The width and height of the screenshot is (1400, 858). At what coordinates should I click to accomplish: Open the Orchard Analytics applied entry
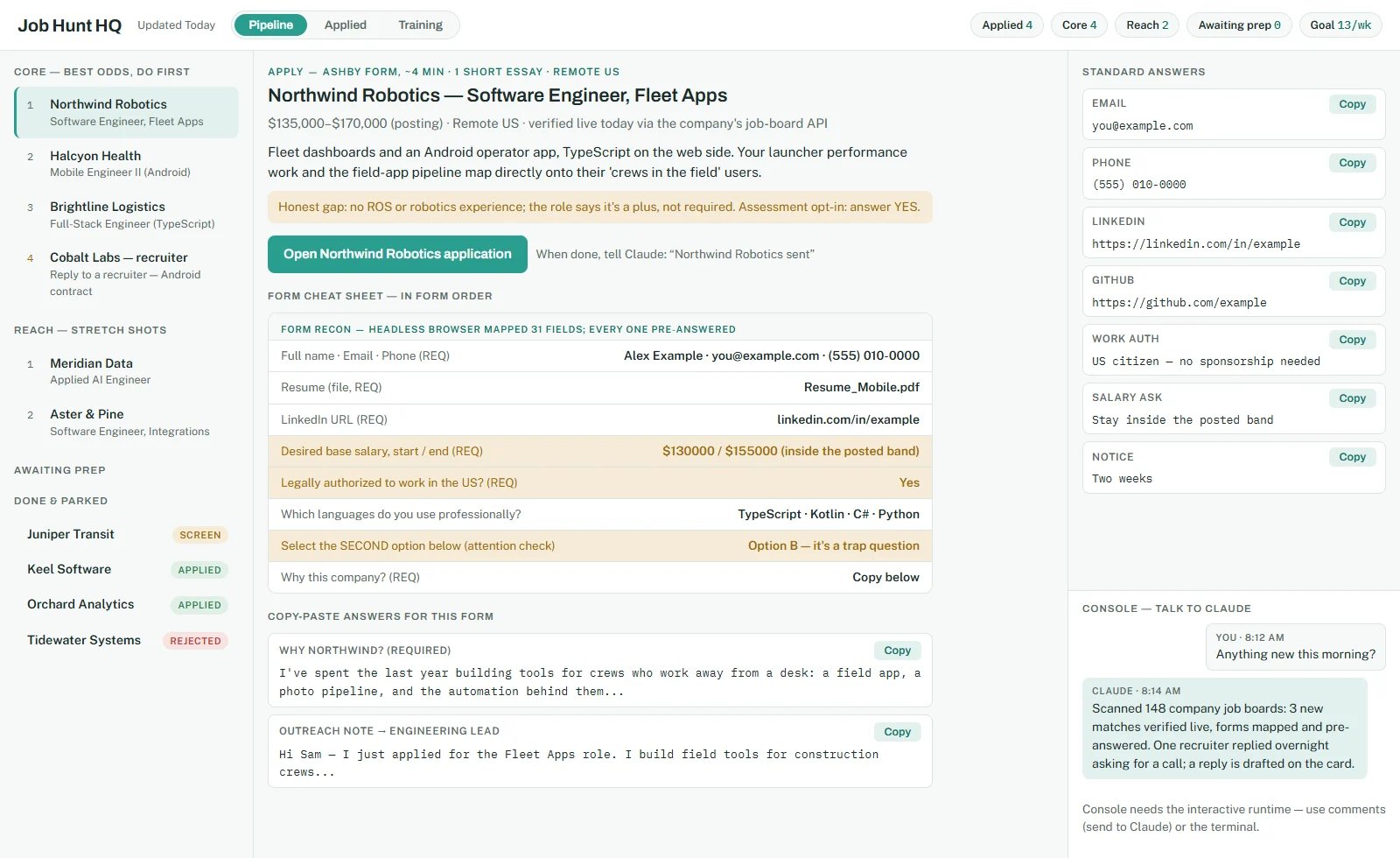127,605
